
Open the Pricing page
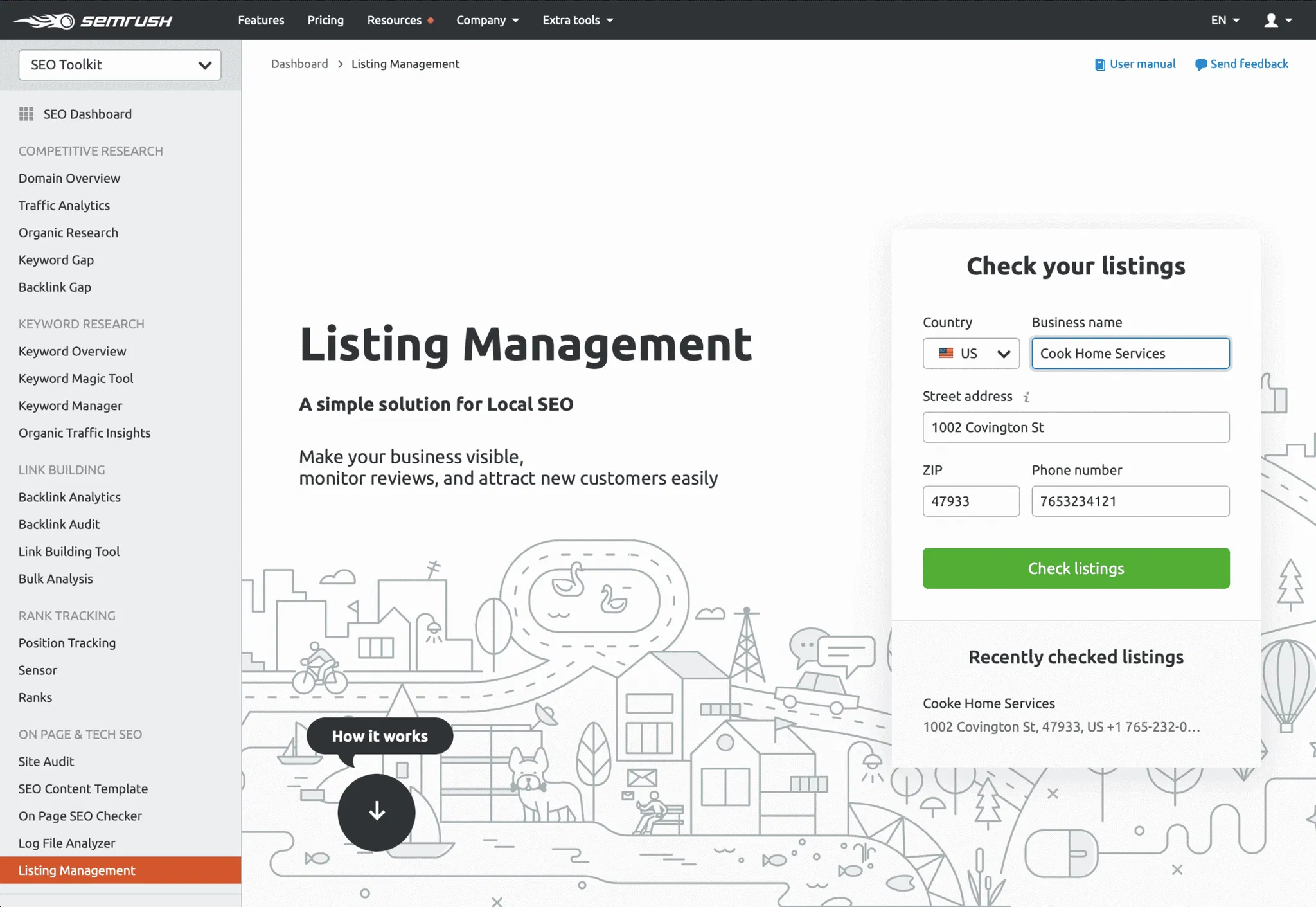point(325,21)
